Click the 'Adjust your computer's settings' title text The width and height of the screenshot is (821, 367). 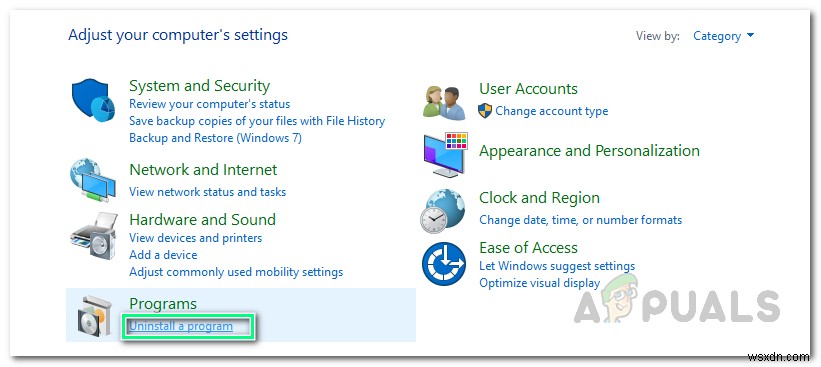pos(178,35)
